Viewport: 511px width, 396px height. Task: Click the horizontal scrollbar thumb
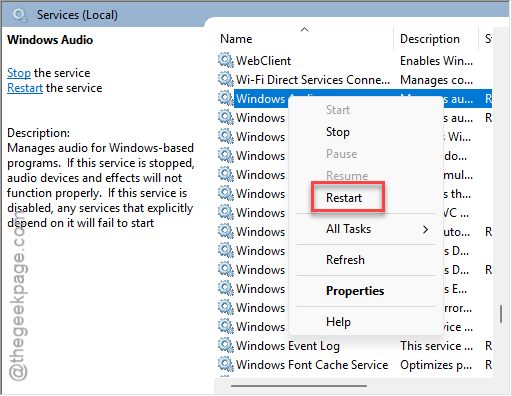[x=299, y=386]
